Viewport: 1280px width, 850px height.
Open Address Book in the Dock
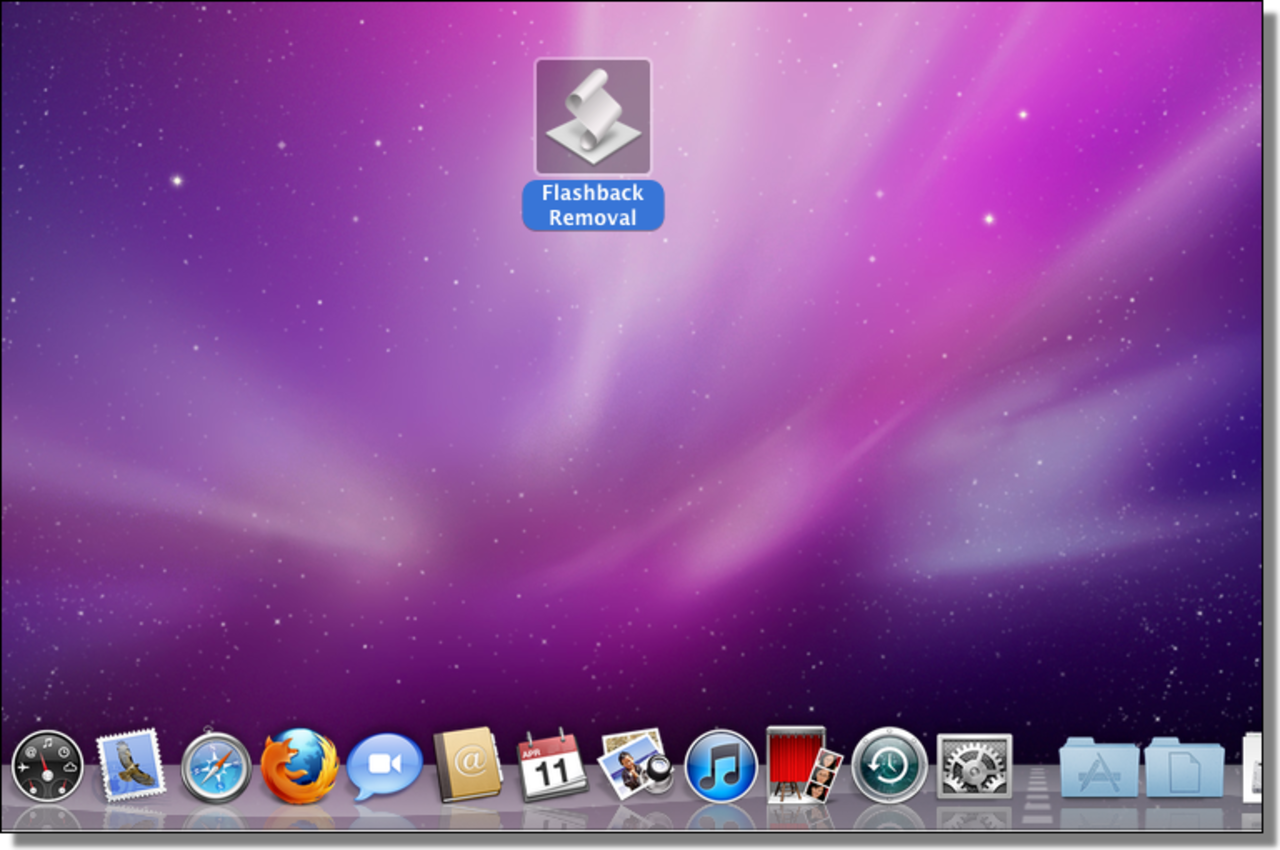(x=467, y=765)
